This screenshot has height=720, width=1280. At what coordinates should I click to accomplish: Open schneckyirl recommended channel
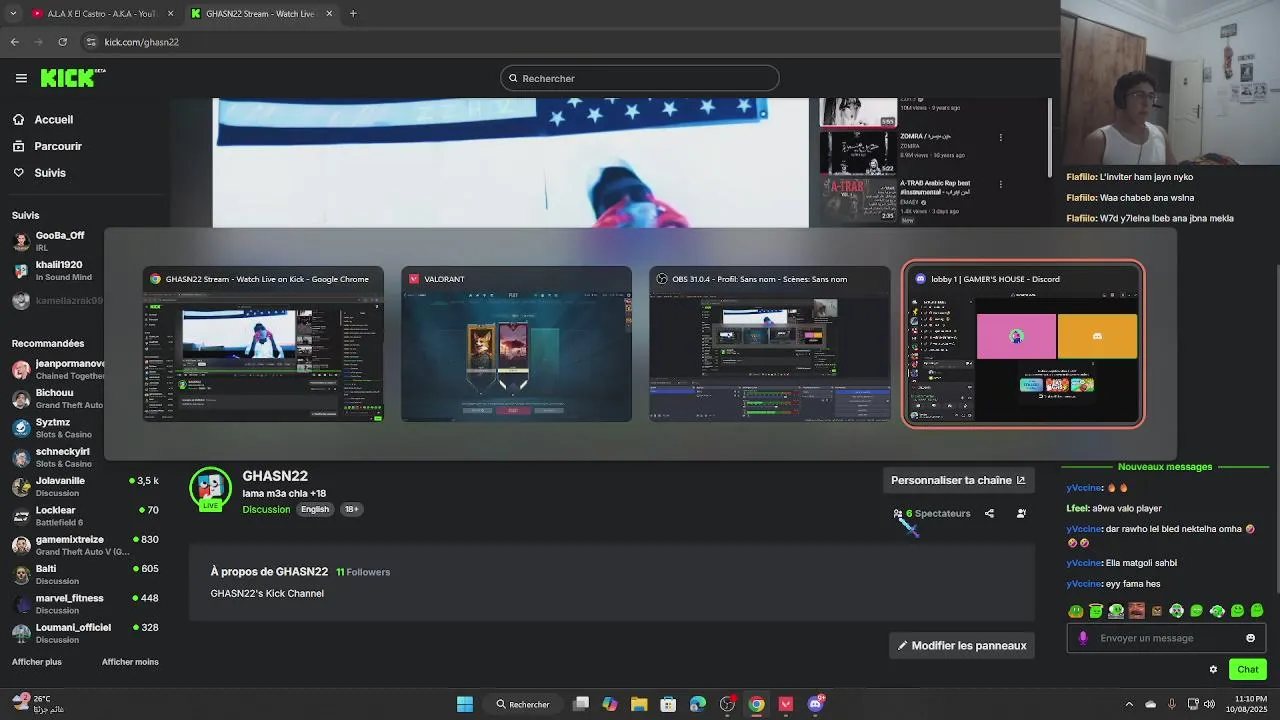coord(58,457)
